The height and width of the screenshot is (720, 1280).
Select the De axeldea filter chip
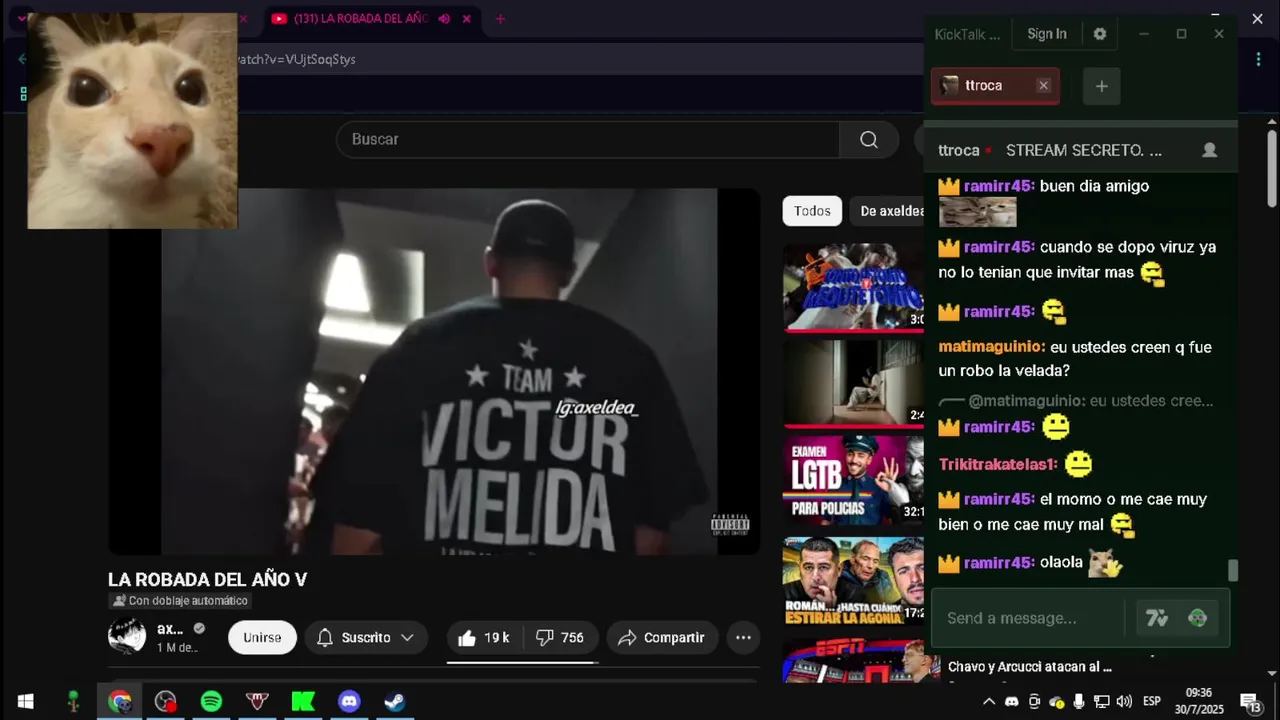[x=890, y=211]
